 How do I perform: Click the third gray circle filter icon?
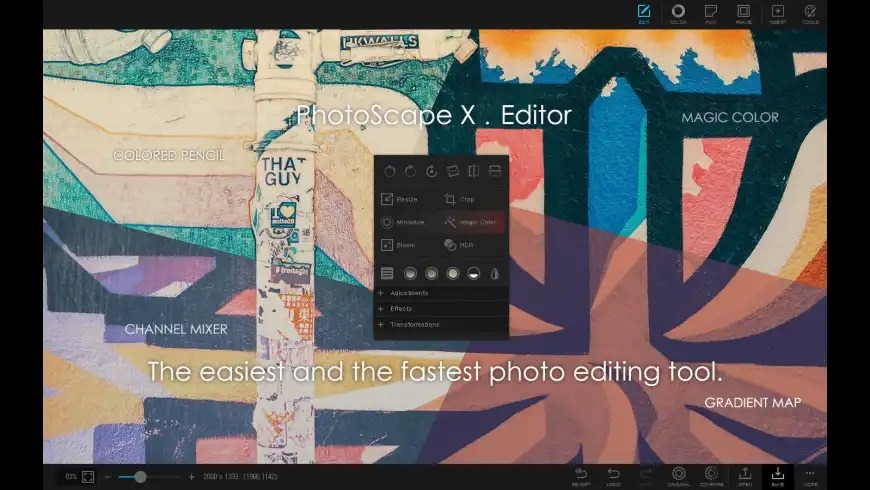pos(453,273)
